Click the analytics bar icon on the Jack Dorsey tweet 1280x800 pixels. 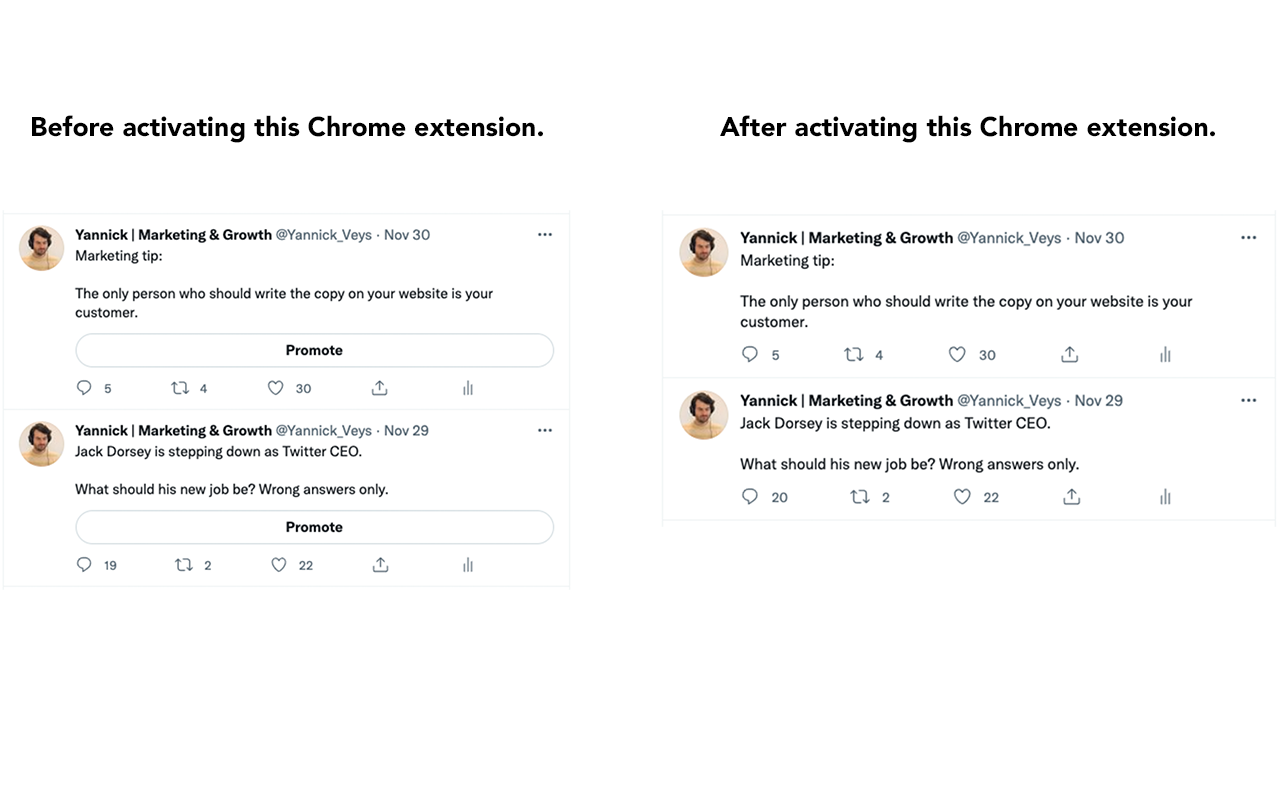pos(467,564)
